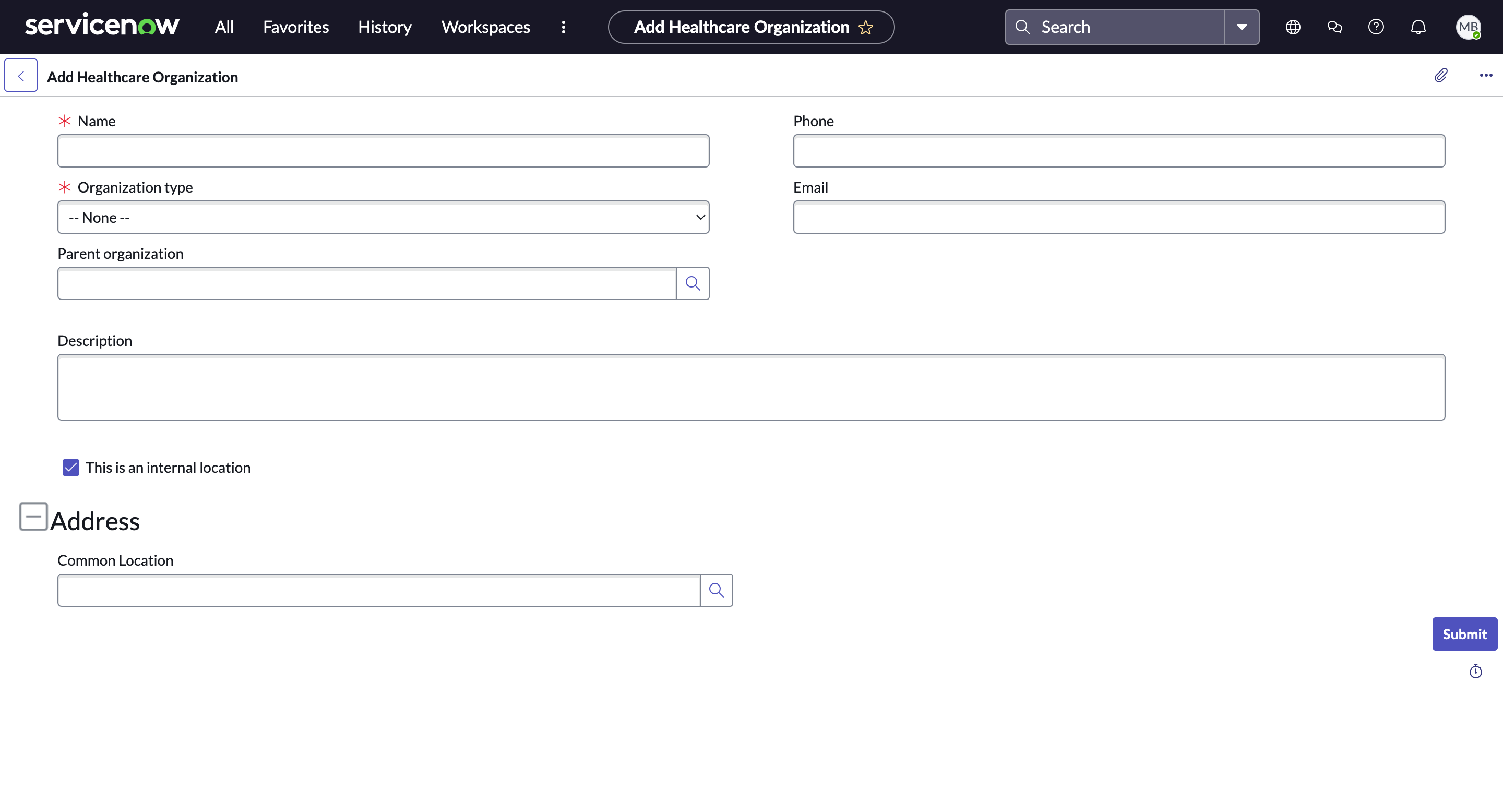Show notifications with the bell icon
Viewport: 1503px width, 812px height.
1418,28
